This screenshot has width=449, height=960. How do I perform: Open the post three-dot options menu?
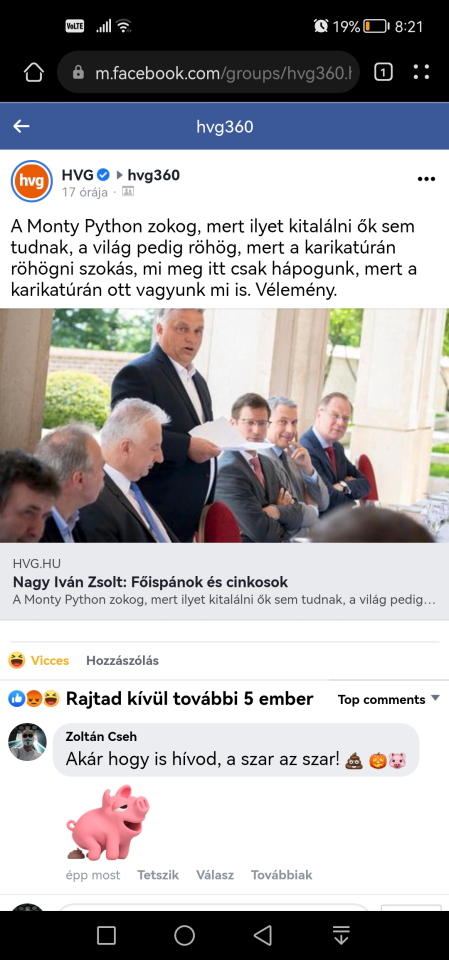click(426, 179)
